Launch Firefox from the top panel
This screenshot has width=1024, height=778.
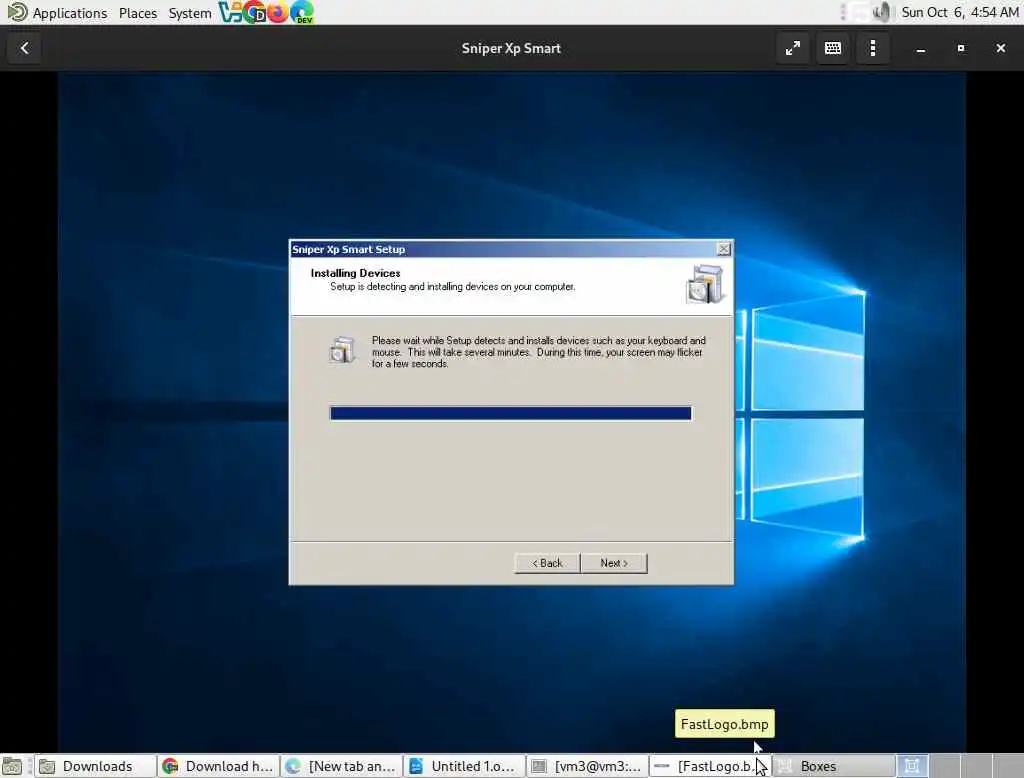278,12
